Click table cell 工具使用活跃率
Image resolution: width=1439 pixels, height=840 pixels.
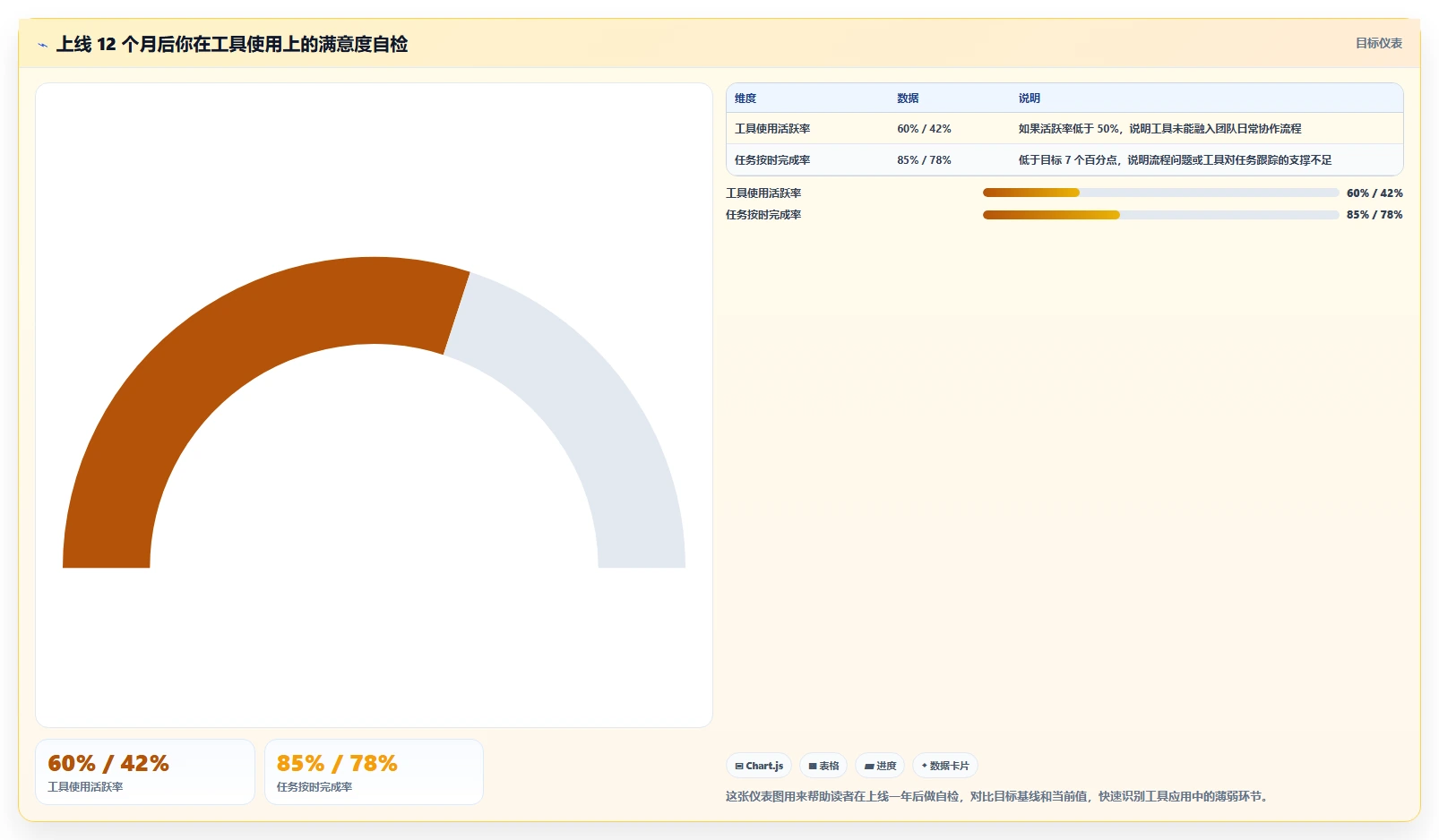point(772,129)
